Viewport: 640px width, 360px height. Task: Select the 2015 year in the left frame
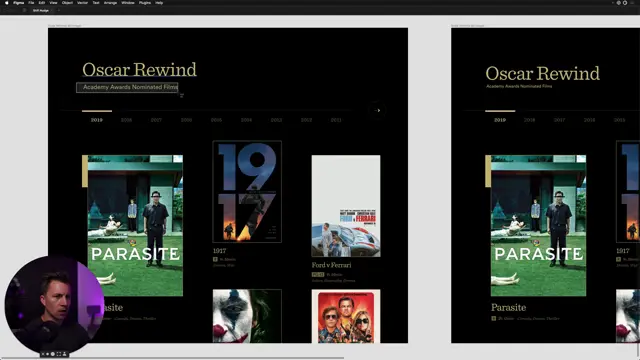point(216,120)
